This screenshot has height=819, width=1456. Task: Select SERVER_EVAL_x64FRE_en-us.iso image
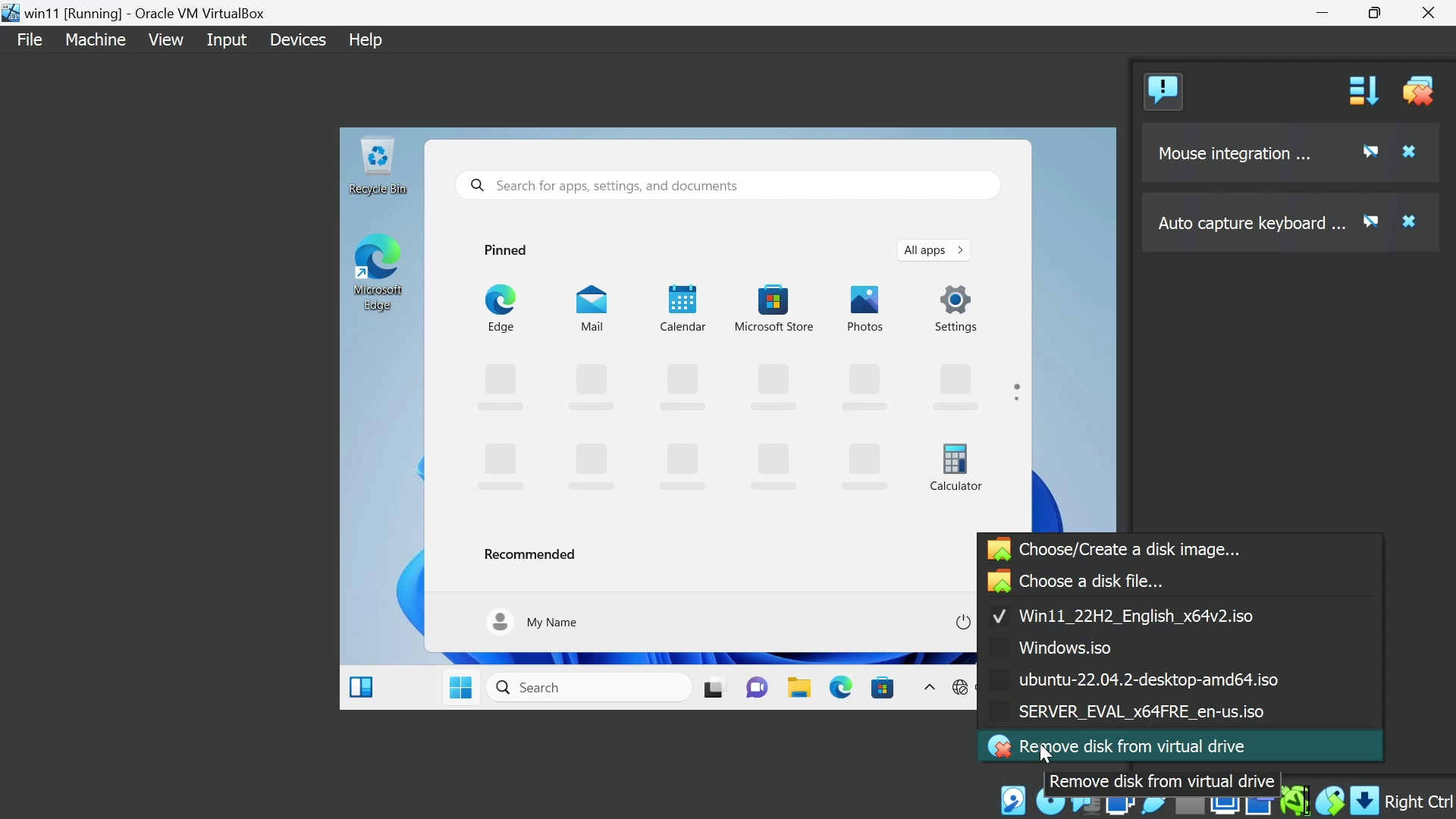coord(1141,712)
